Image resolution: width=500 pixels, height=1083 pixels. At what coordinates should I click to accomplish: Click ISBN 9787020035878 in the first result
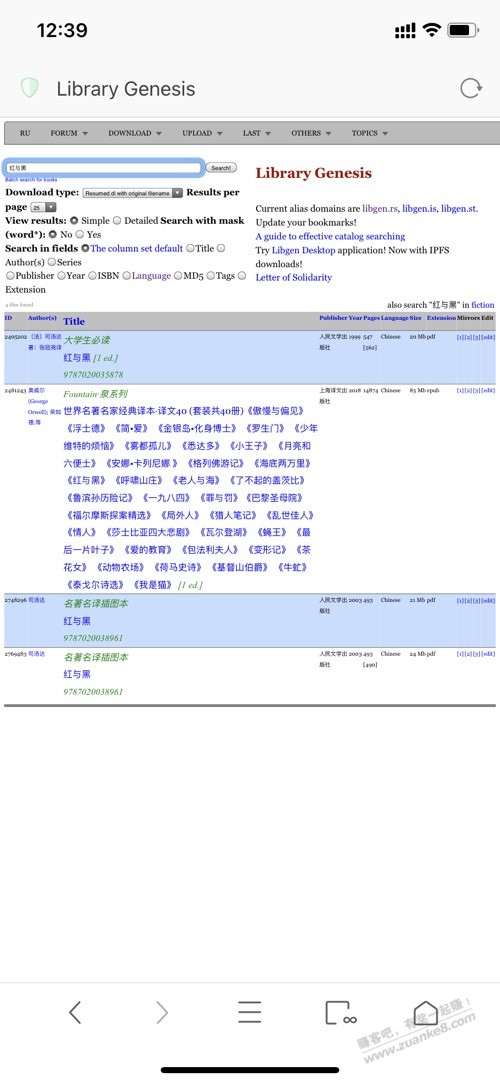[x=93, y=375]
